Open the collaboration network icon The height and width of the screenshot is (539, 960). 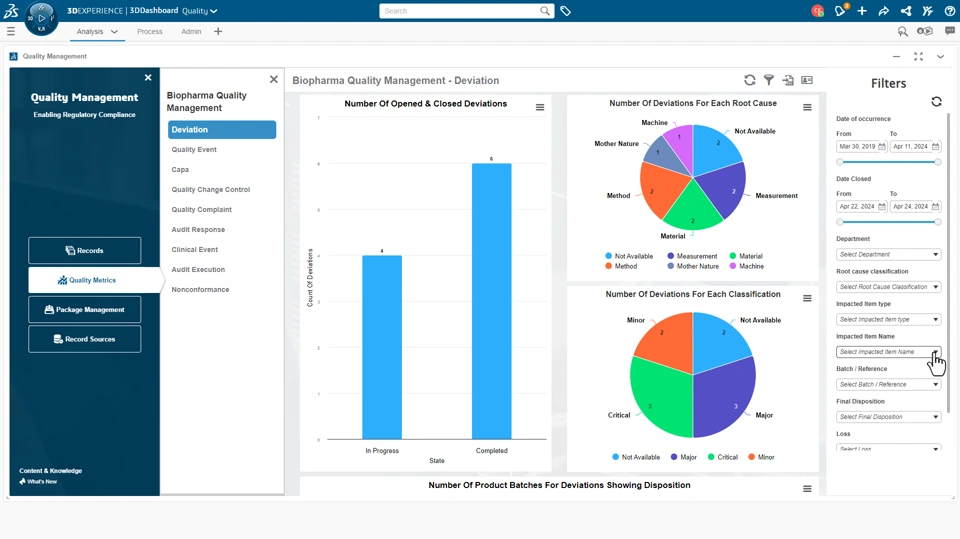click(x=906, y=11)
